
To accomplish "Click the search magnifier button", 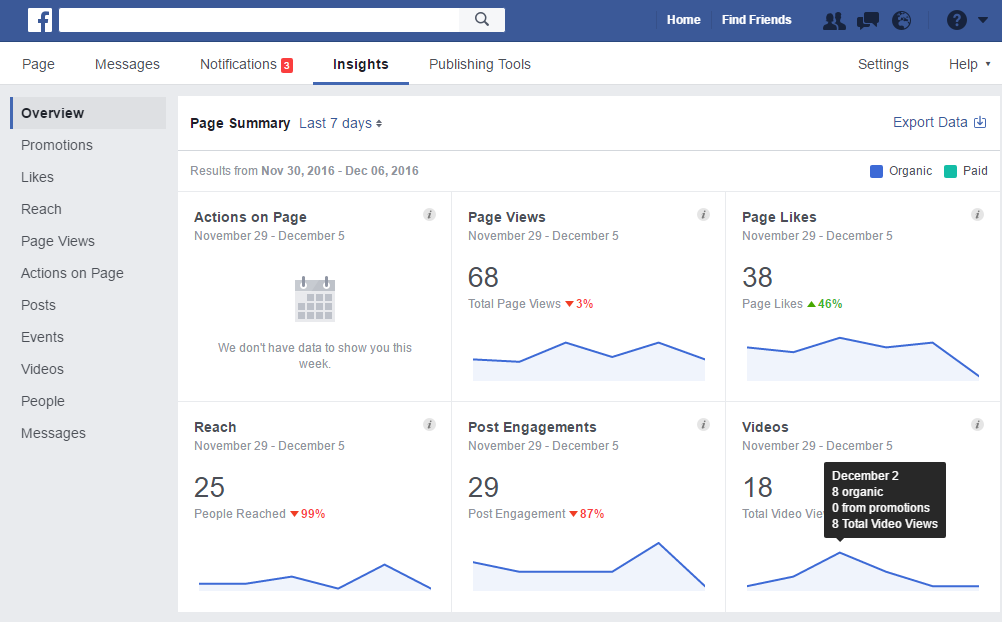I will click(482, 20).
